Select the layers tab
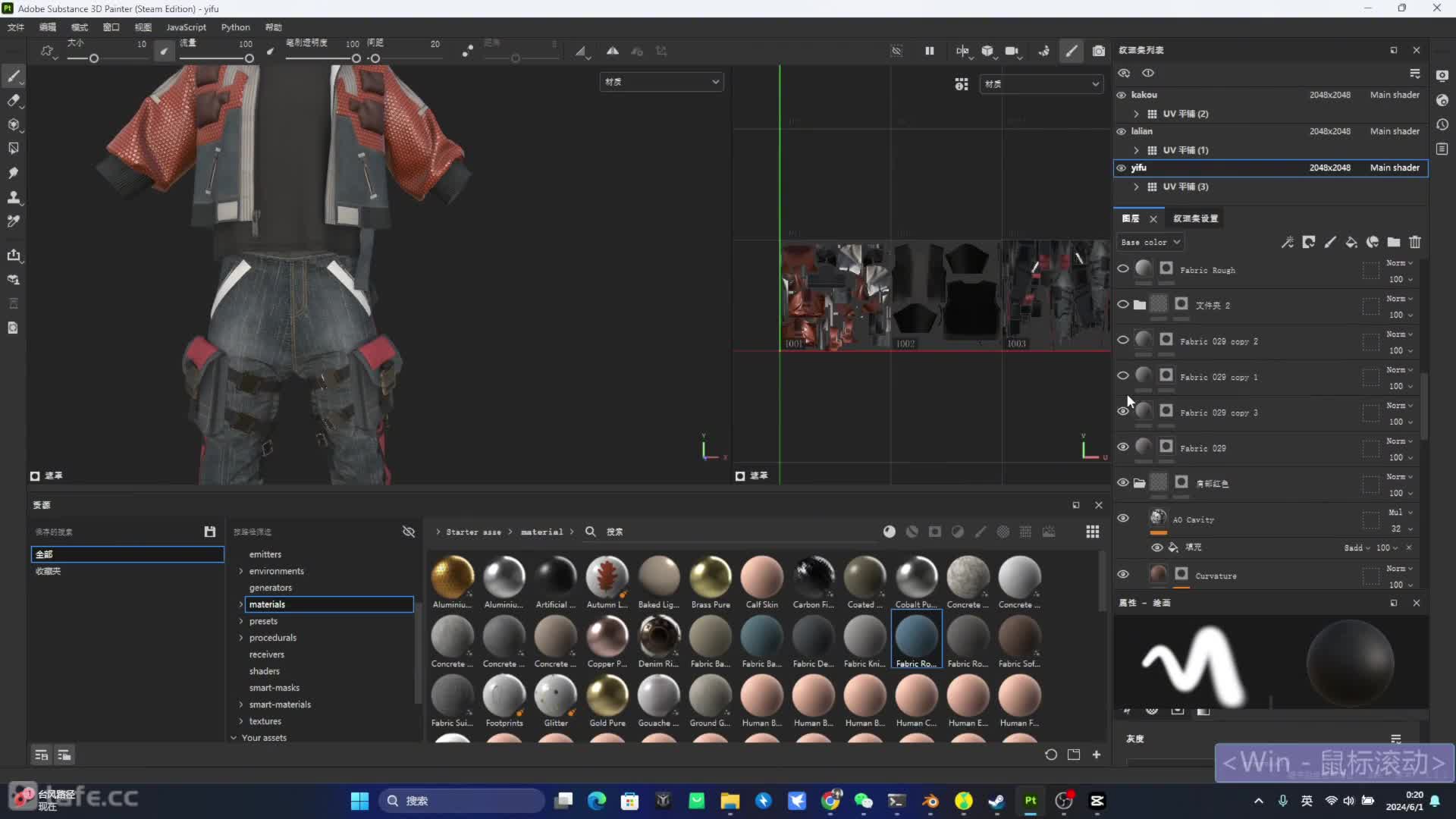Screen dimensions: 1456x819 [1131, 218]
